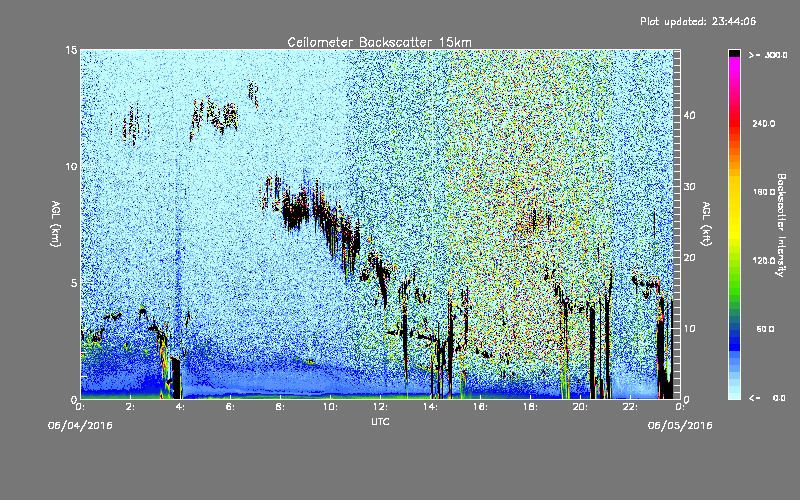Viewport: 800px width, 500px height.
Task: Select the "Backscatter Intensity" colorbar title
Action: tap(781, 225)
